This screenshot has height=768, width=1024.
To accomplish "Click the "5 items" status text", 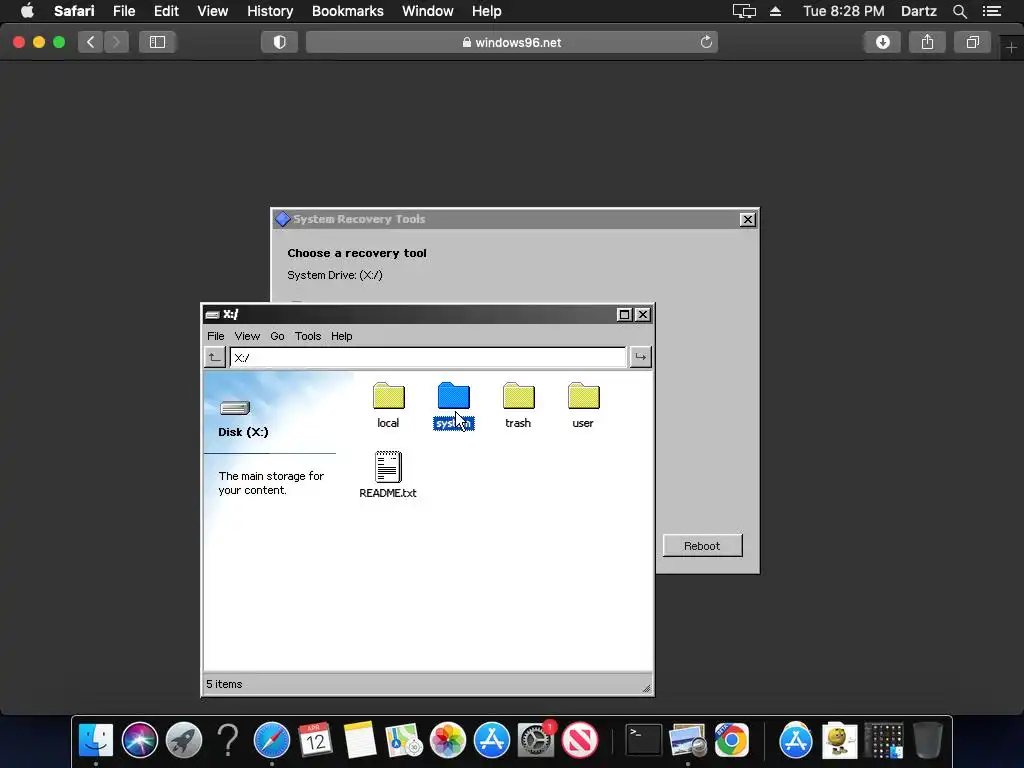I will pos(224,684).
